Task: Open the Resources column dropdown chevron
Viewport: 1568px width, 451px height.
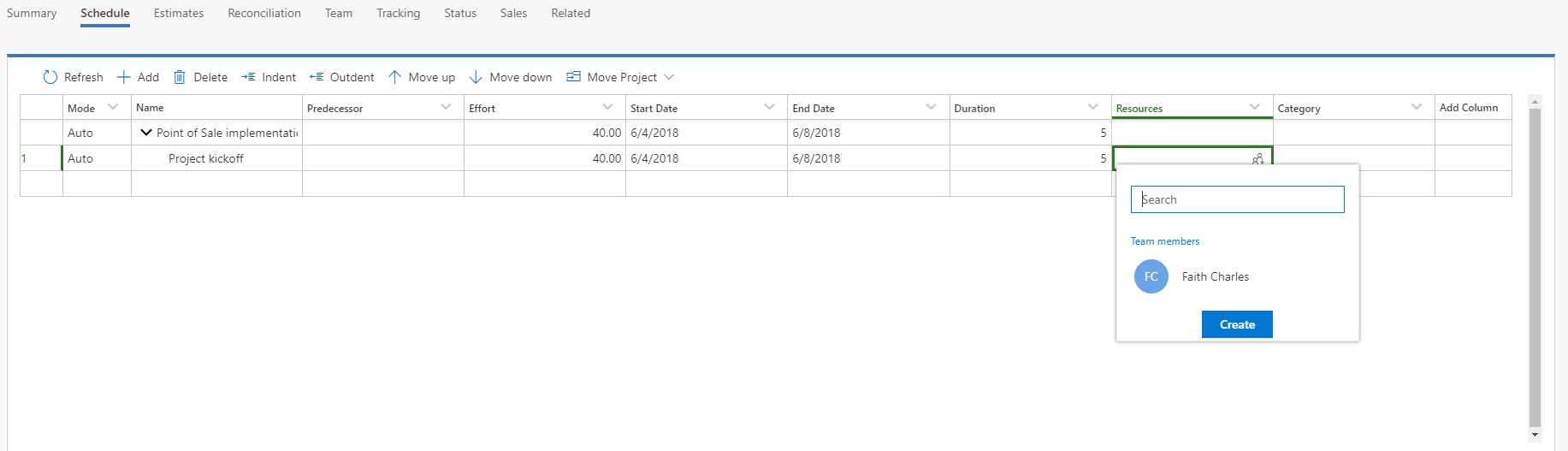Action: pyautogui.click(x=1254, y=107)
